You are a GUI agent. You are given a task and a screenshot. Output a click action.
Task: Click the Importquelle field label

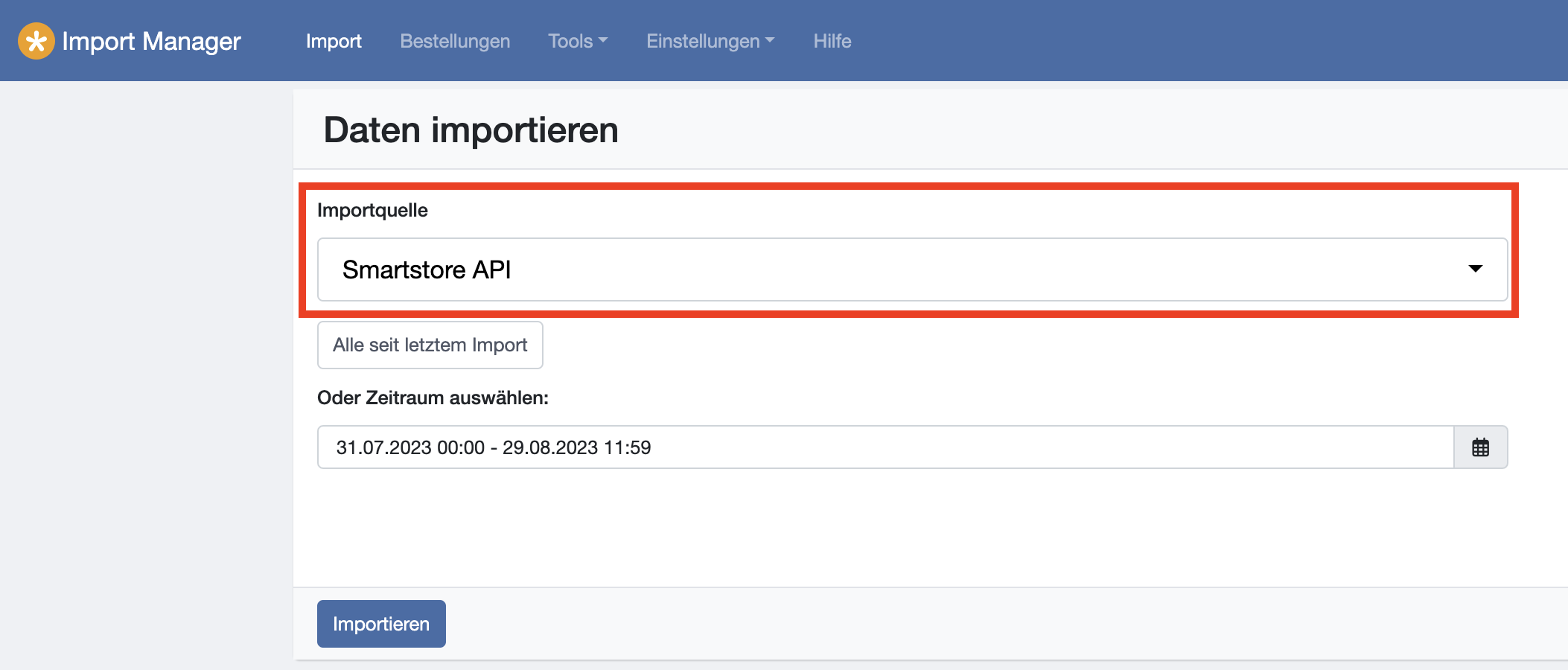click(x=372, y=210)
